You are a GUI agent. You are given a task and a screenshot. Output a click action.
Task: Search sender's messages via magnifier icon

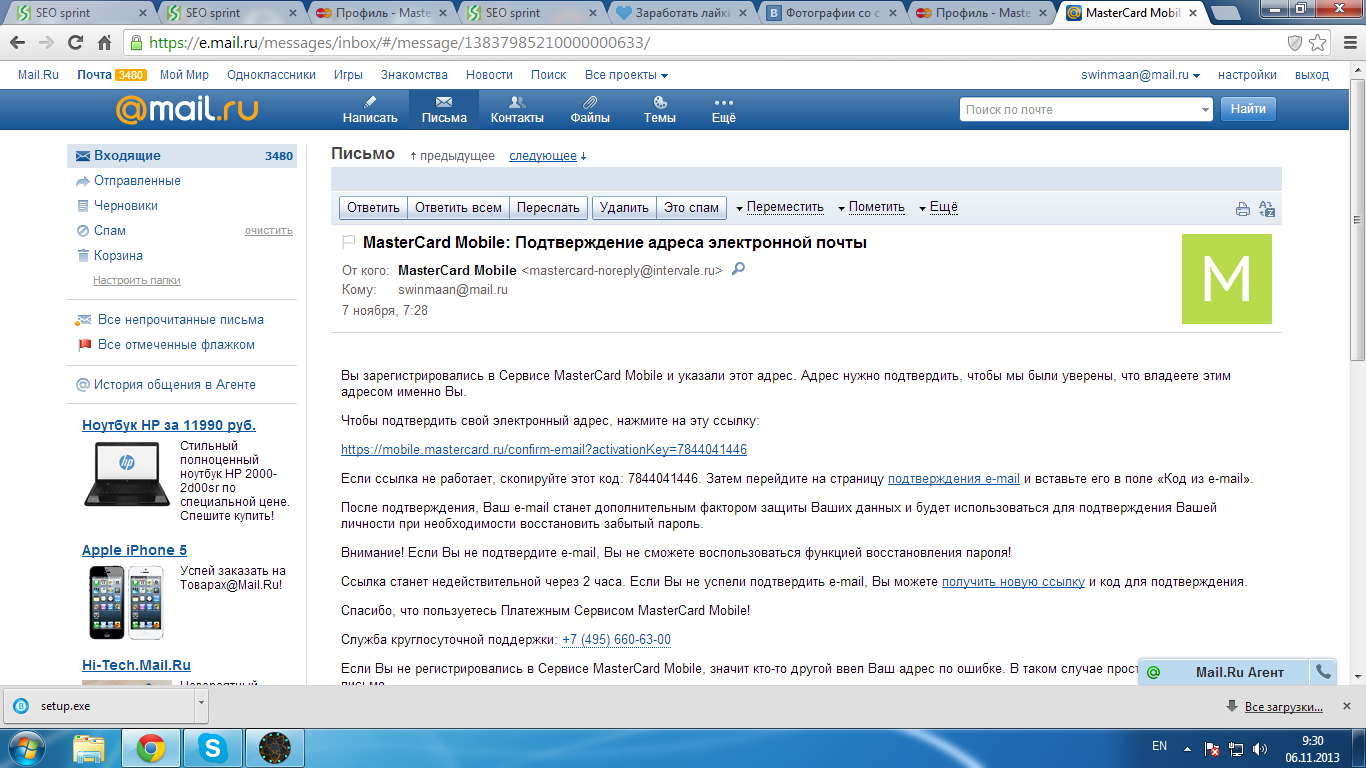pos(739,269)
